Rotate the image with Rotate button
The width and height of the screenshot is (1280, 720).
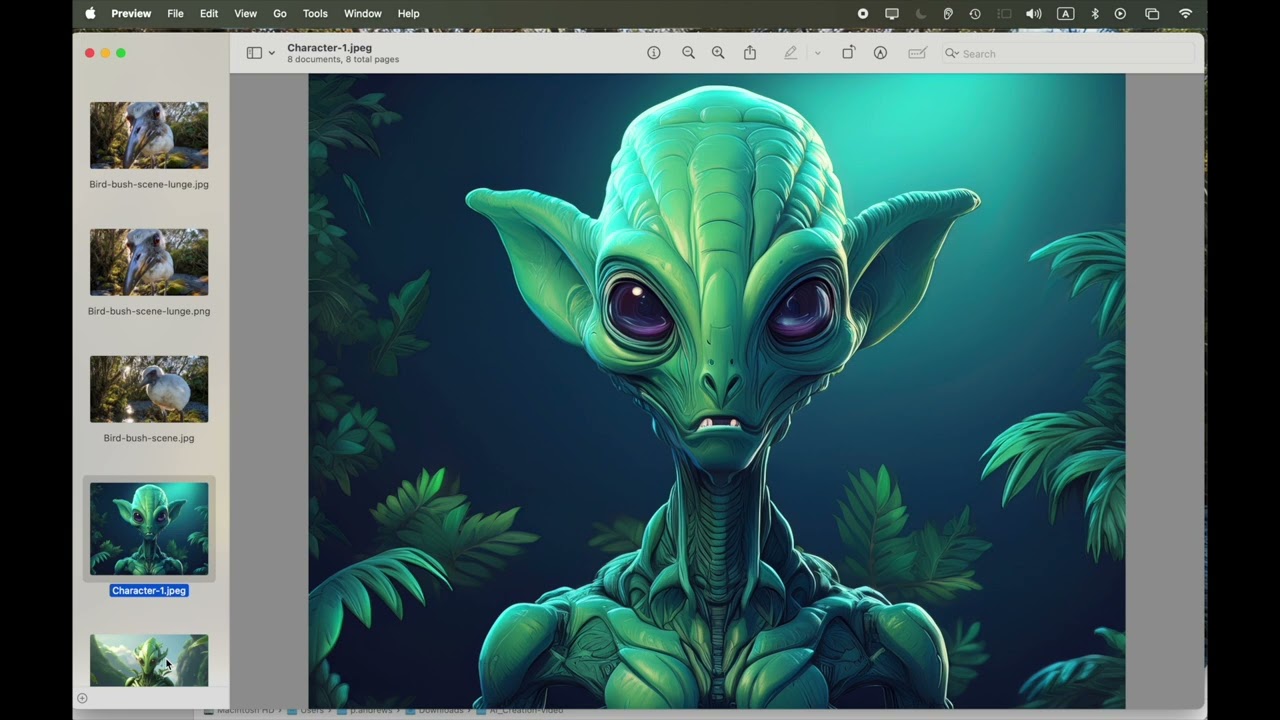[x=848, y=53]
